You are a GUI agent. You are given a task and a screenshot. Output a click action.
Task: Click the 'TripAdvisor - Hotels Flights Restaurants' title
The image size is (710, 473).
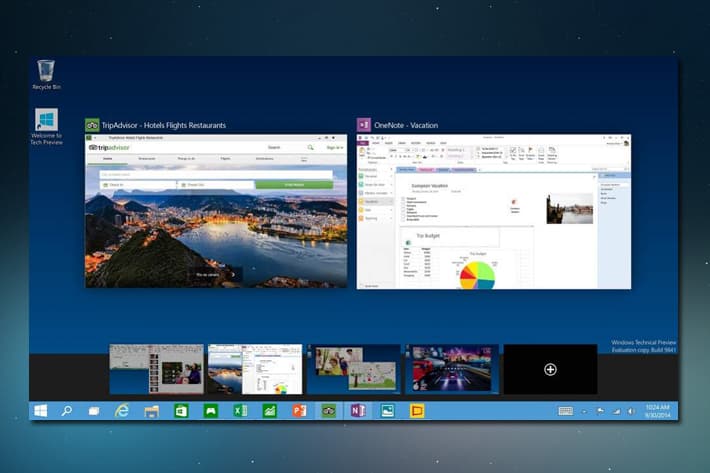[x=163, y=125]
